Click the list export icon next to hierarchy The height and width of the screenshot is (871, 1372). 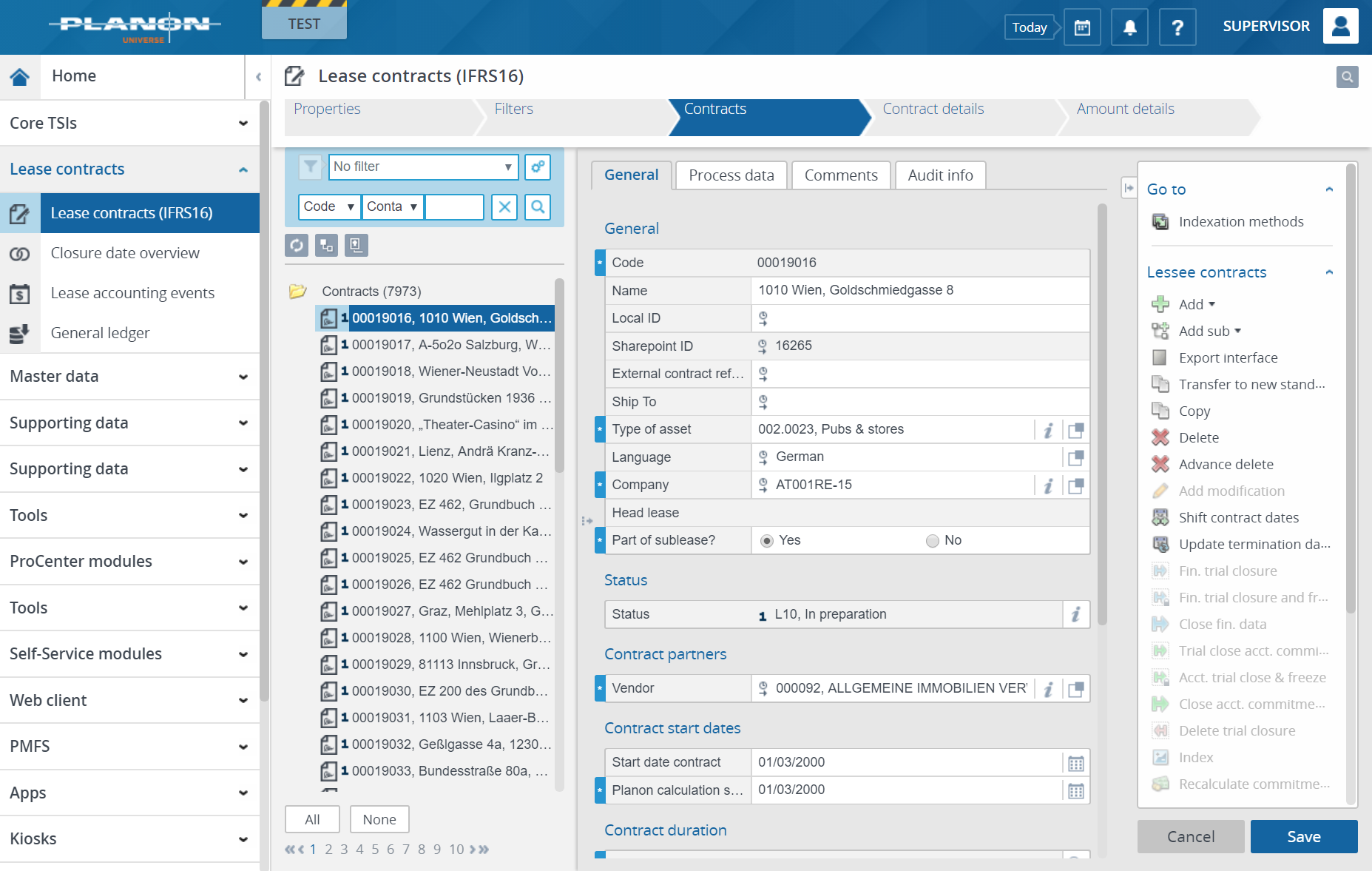tap(356, 245)
